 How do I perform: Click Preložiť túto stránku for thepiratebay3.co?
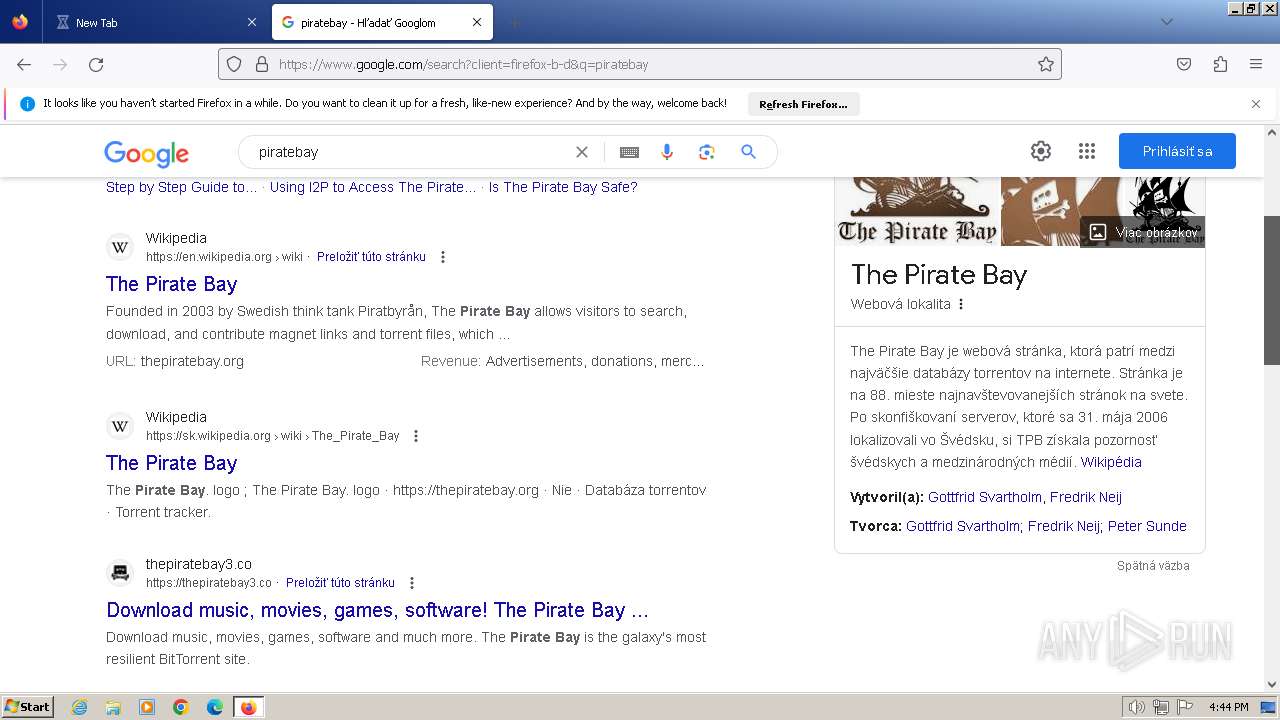[340, 583]
